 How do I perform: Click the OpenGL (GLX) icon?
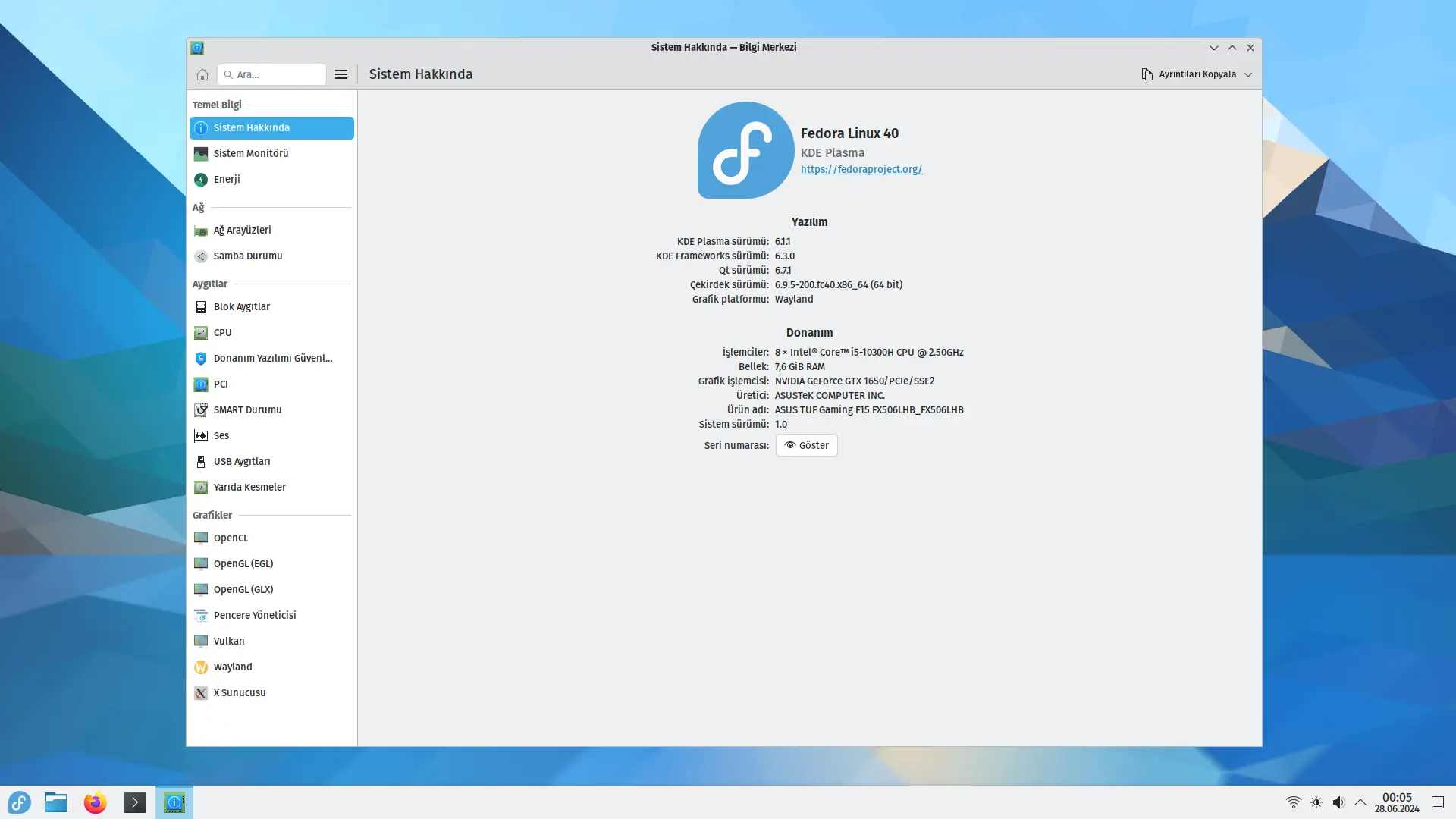point(201,590)
